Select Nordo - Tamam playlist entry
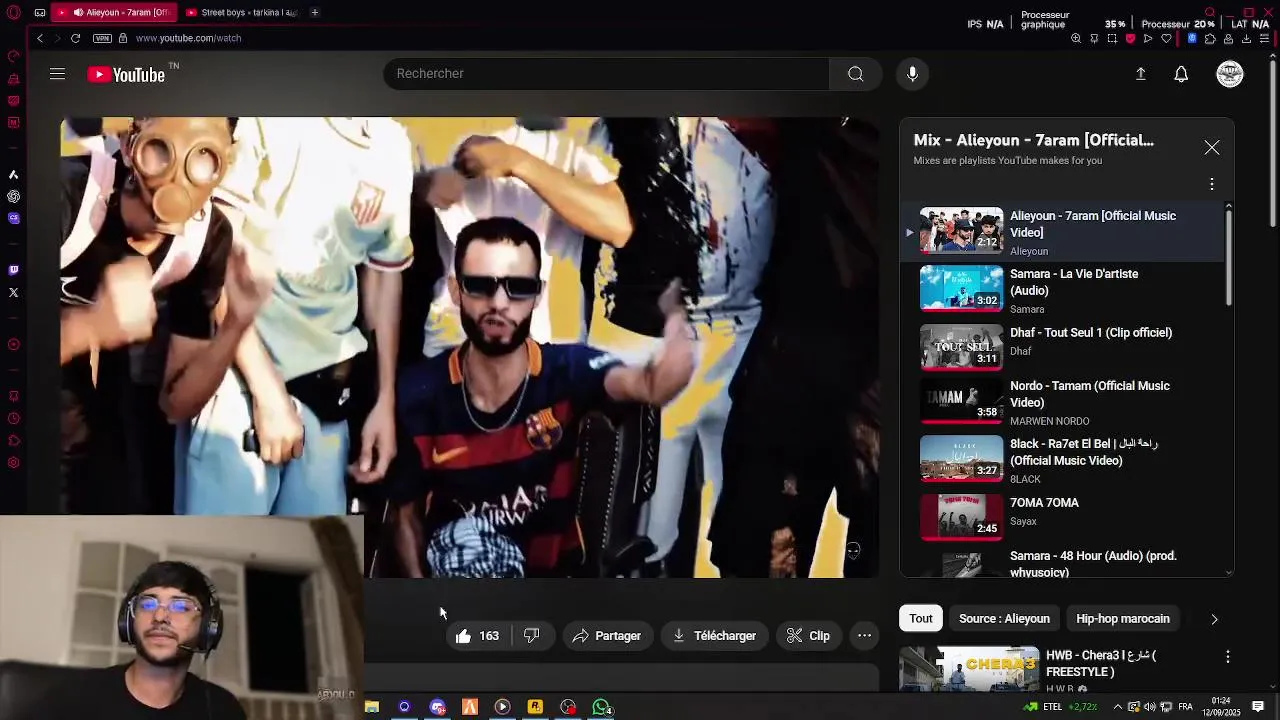 coord(1062,402)
